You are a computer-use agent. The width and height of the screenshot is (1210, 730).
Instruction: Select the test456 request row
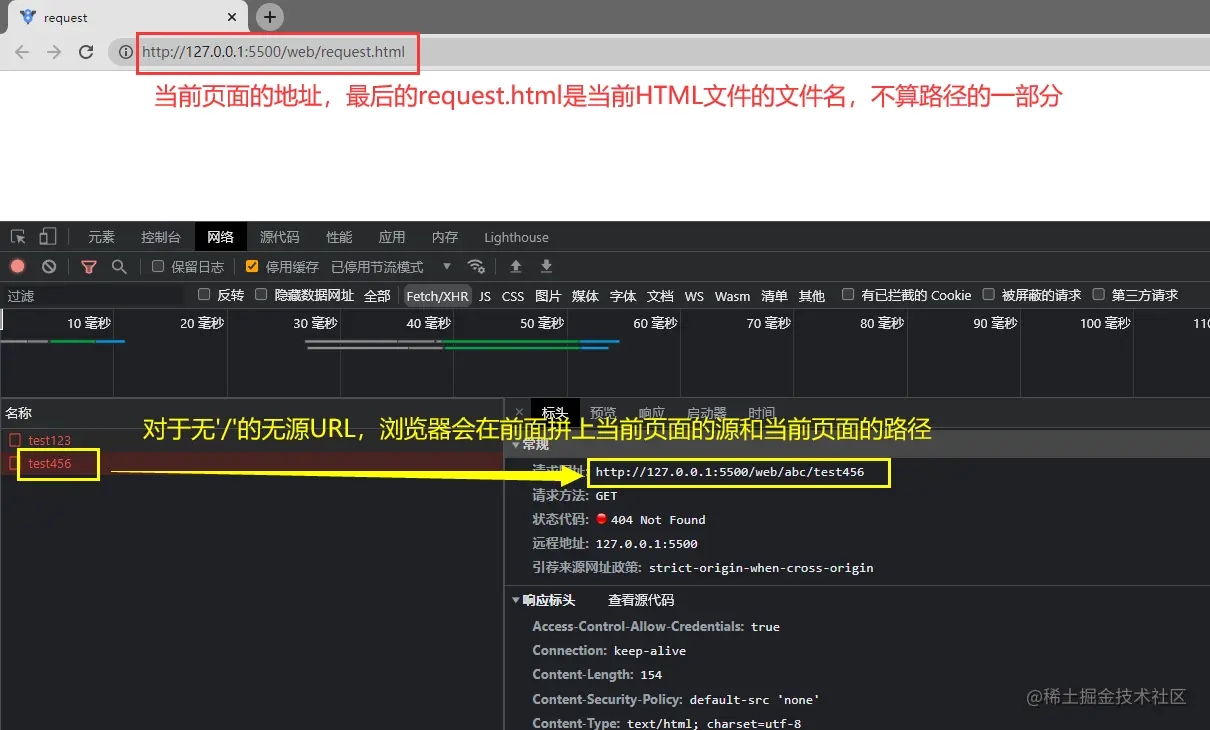click(x=250, y=463)
